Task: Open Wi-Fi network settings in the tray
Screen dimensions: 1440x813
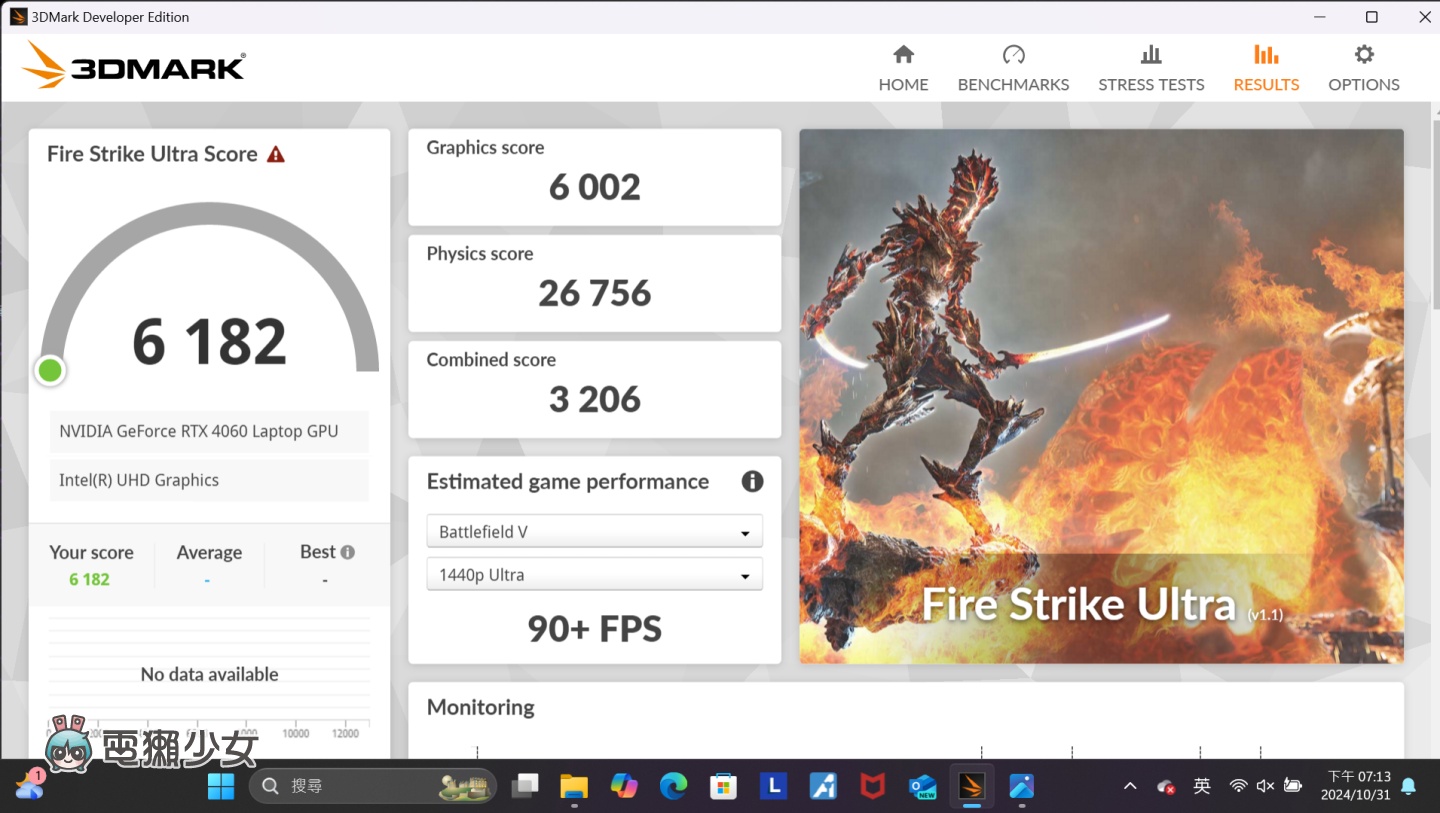Action: click(1239, 787)
